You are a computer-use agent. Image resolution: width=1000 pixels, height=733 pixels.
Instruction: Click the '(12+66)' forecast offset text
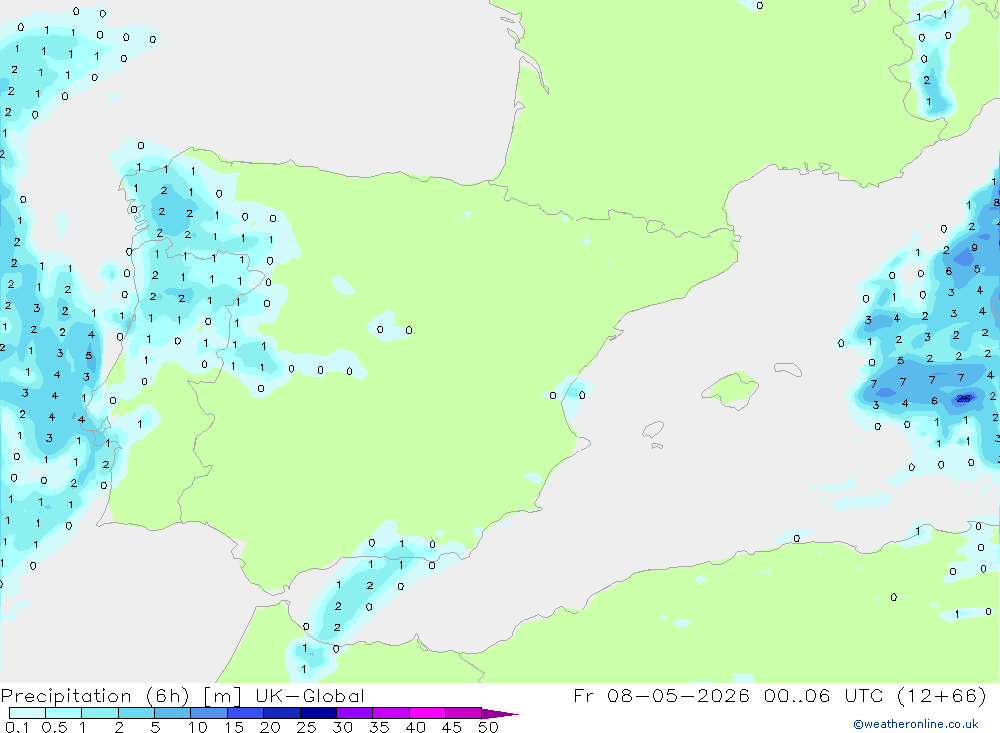pos(941,695)
